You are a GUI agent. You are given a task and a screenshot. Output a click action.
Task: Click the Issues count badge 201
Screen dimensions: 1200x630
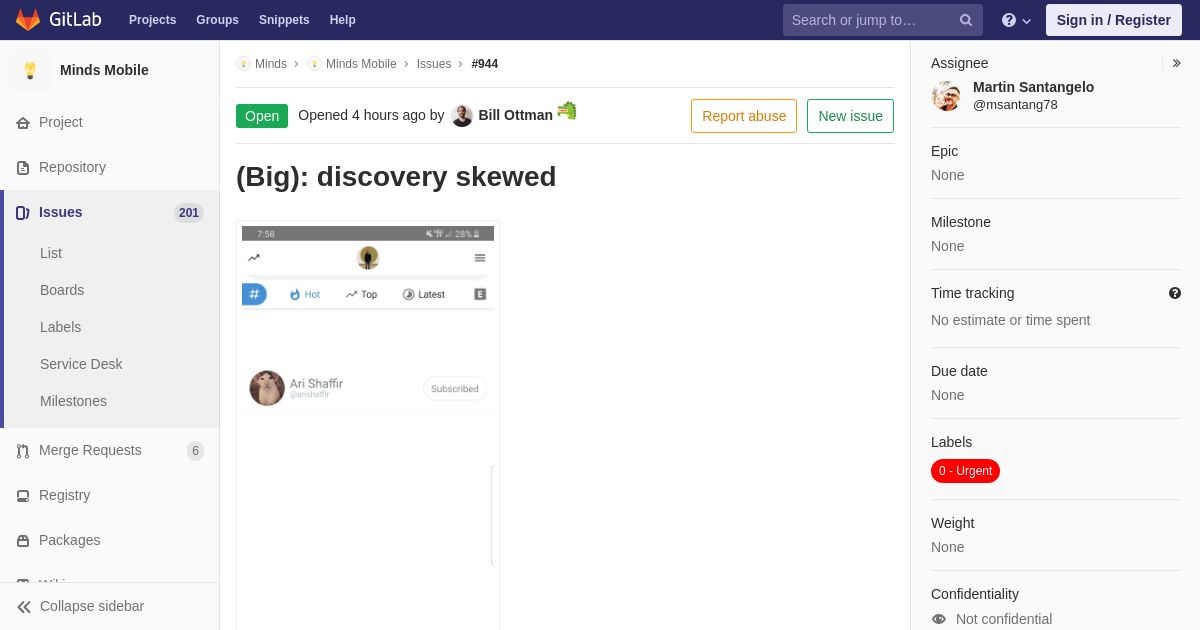coord(189,213)
